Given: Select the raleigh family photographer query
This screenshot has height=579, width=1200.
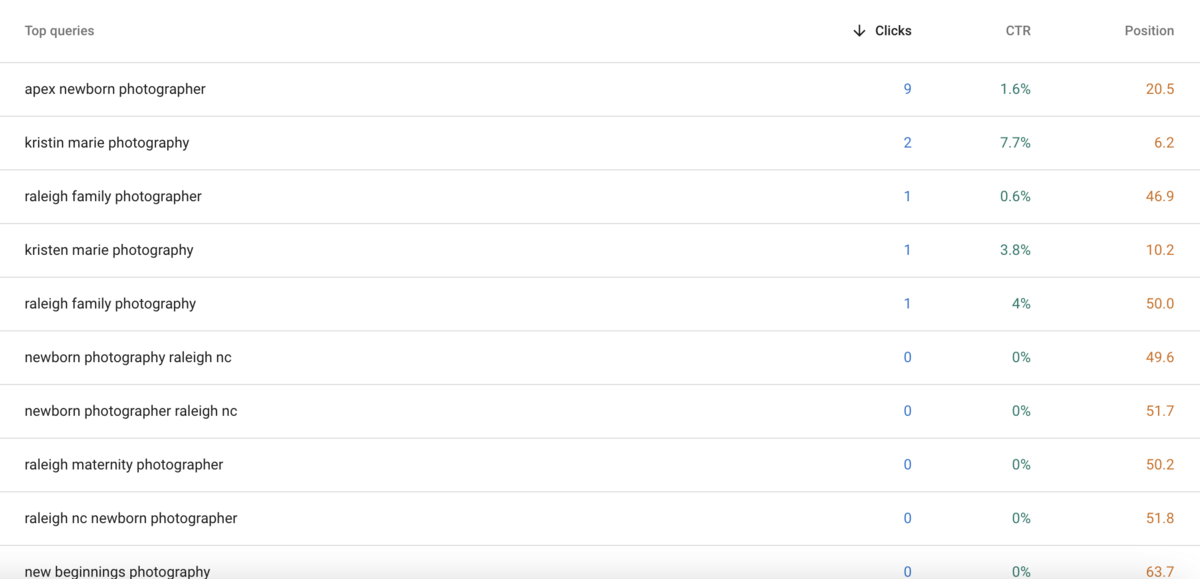Looking at the screenshot, I should click(113, 197).
